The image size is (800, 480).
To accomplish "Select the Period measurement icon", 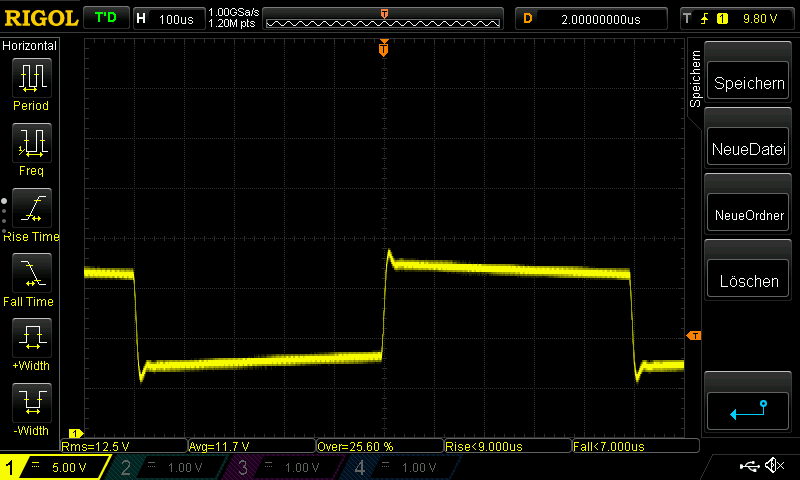I will tap(30, 77).
